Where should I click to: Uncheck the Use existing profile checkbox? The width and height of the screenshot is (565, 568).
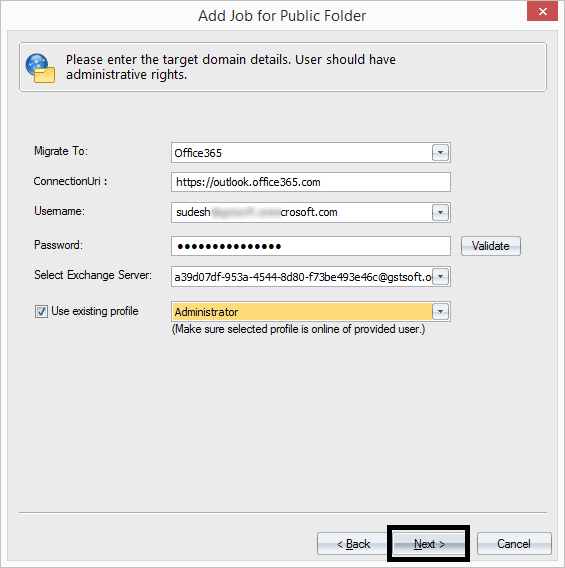pos(41,311)
